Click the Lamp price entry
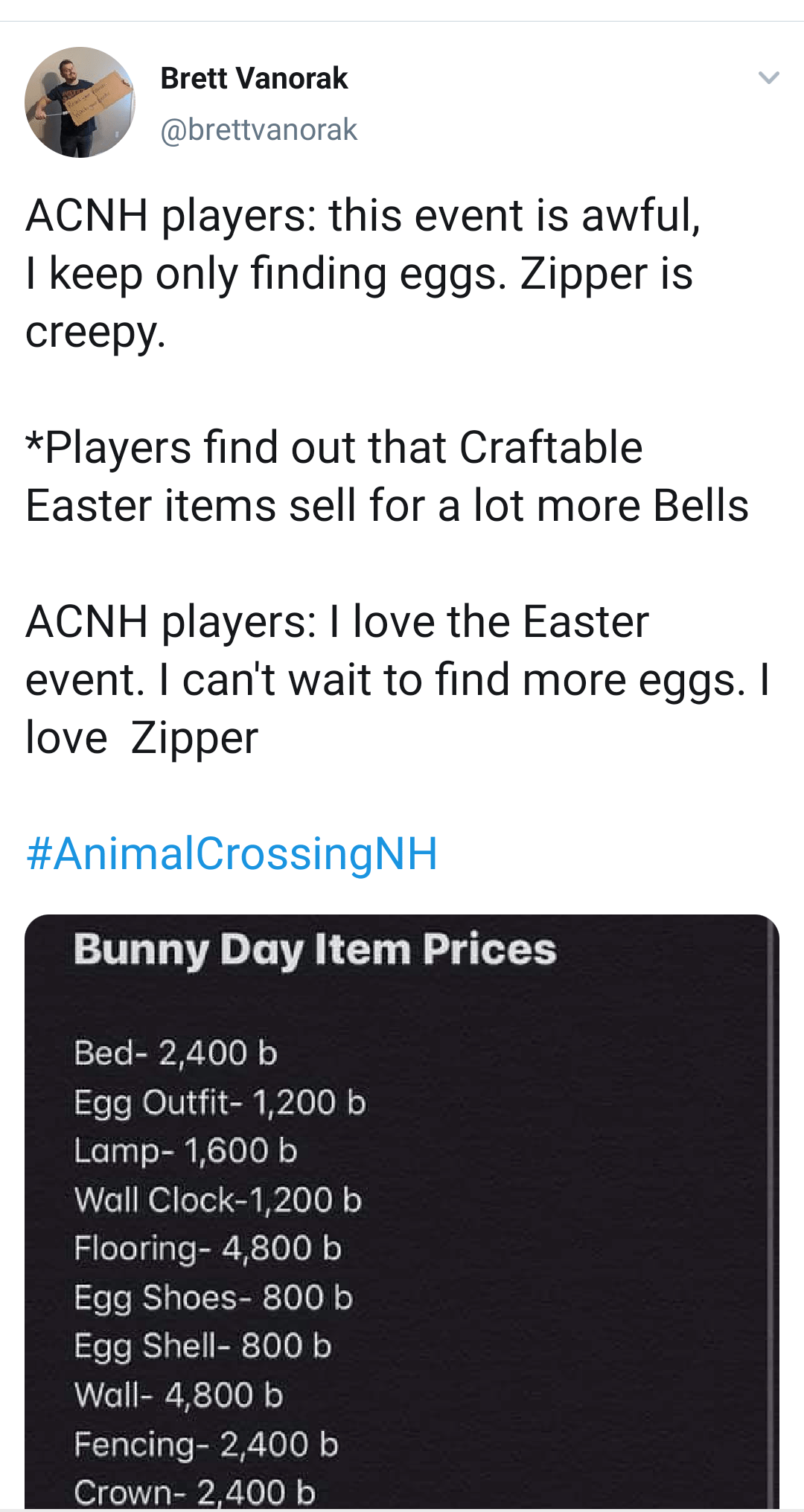804x1512 pixels. (x=185, y=1150)
